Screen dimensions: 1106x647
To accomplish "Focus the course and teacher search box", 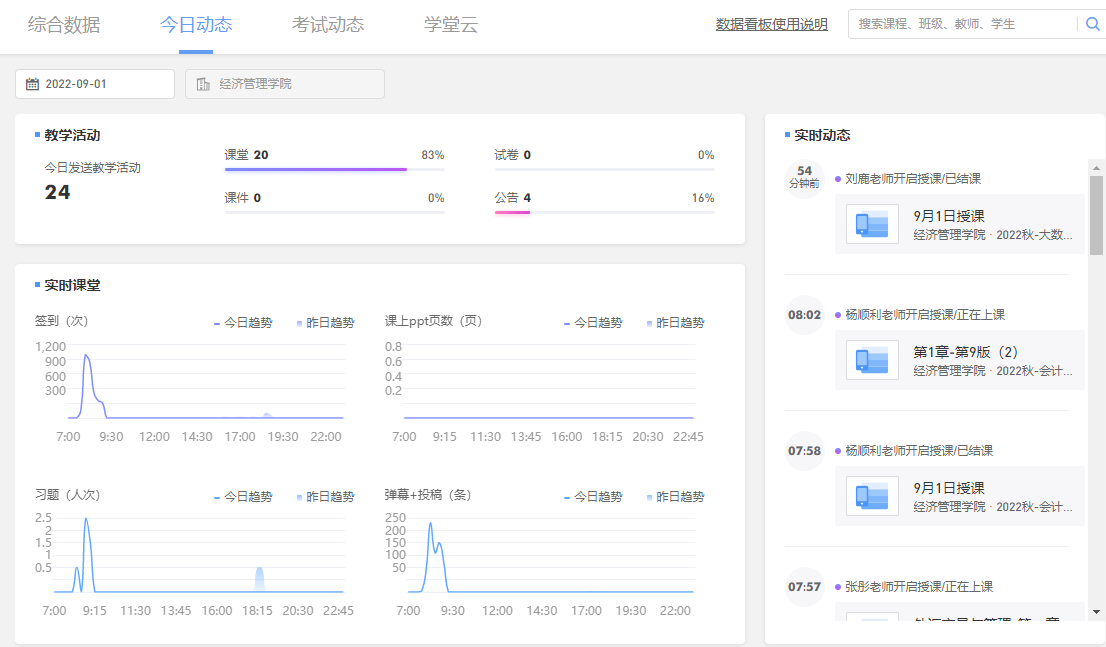I will click(x=960, y=24).
